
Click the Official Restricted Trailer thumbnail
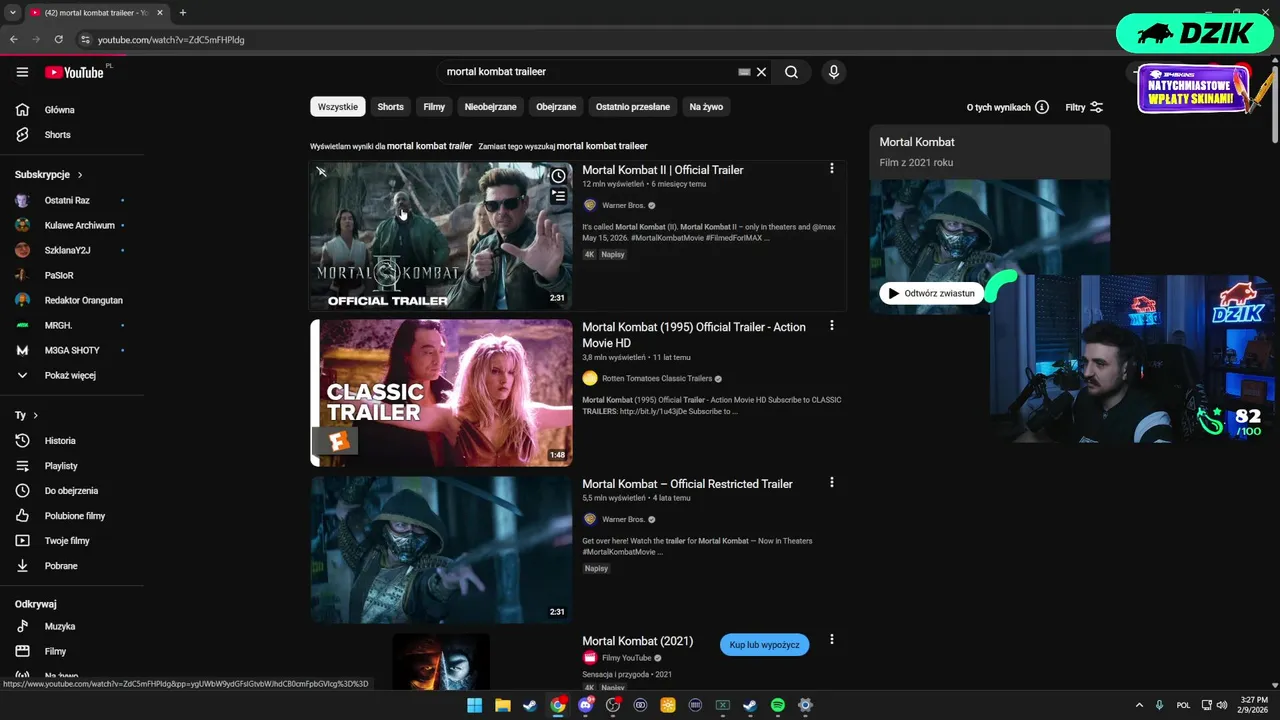click(441, 550)
